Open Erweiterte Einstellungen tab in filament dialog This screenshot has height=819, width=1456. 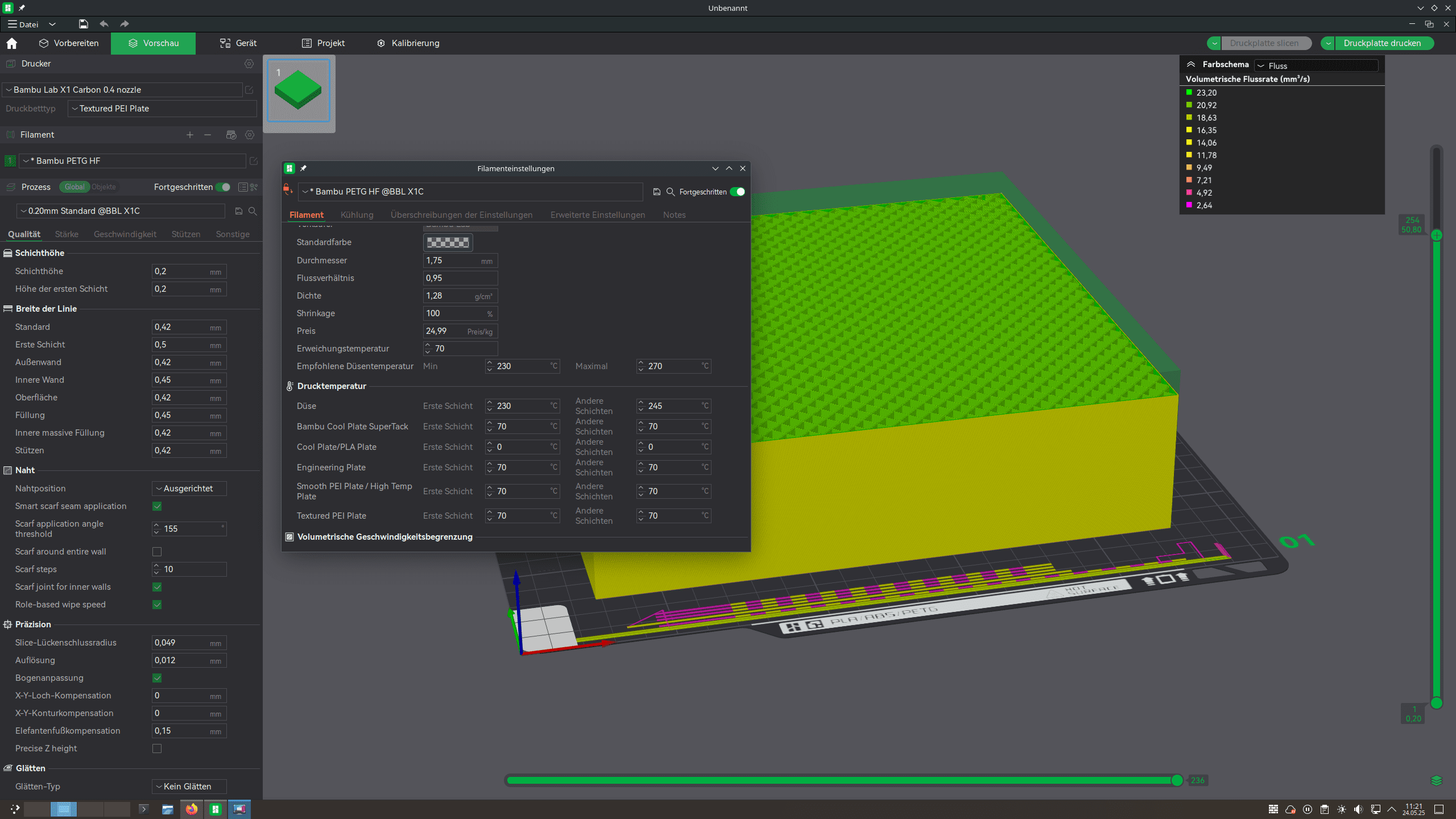coord(598,215)
